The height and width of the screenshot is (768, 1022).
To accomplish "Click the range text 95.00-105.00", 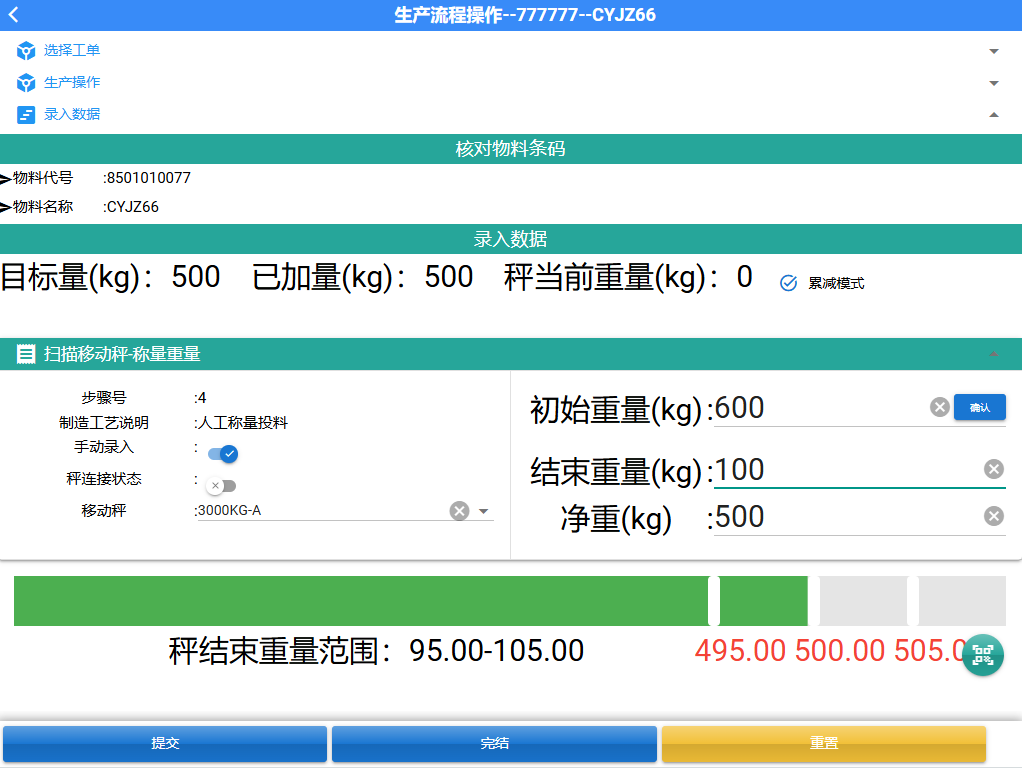I will click(497, 651).
